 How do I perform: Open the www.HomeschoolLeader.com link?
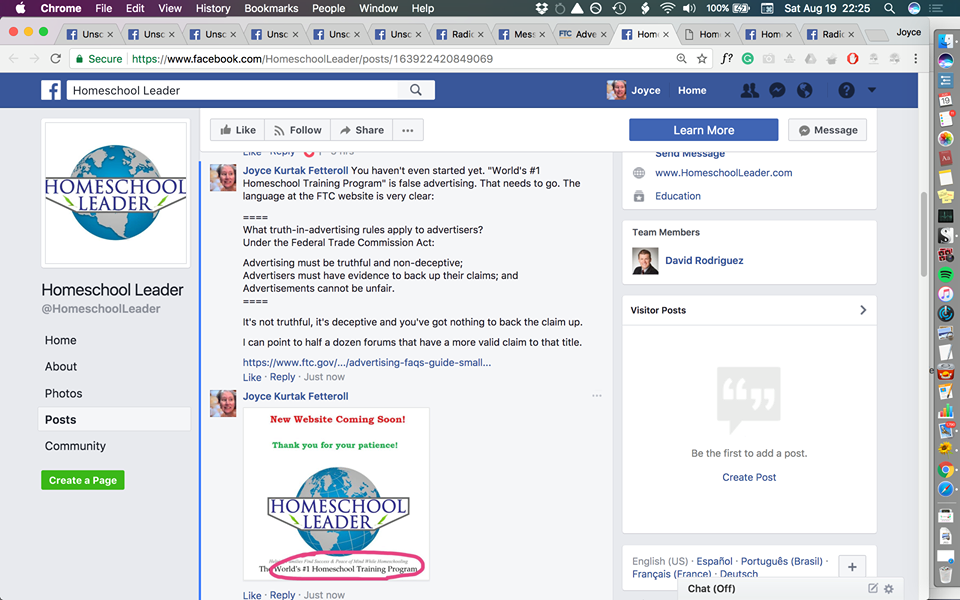pos(724,173)
